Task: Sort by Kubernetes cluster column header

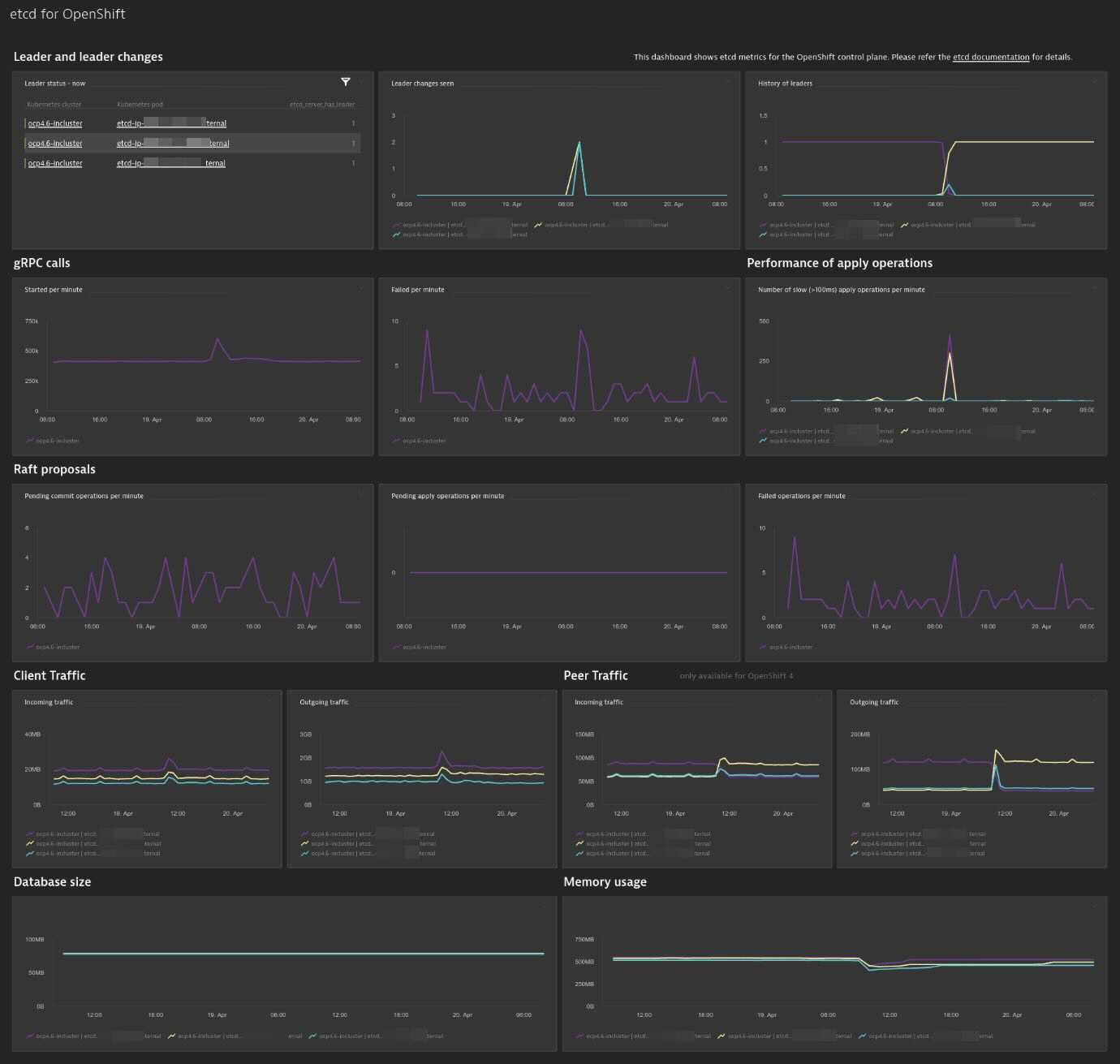Action: [54, 104]
